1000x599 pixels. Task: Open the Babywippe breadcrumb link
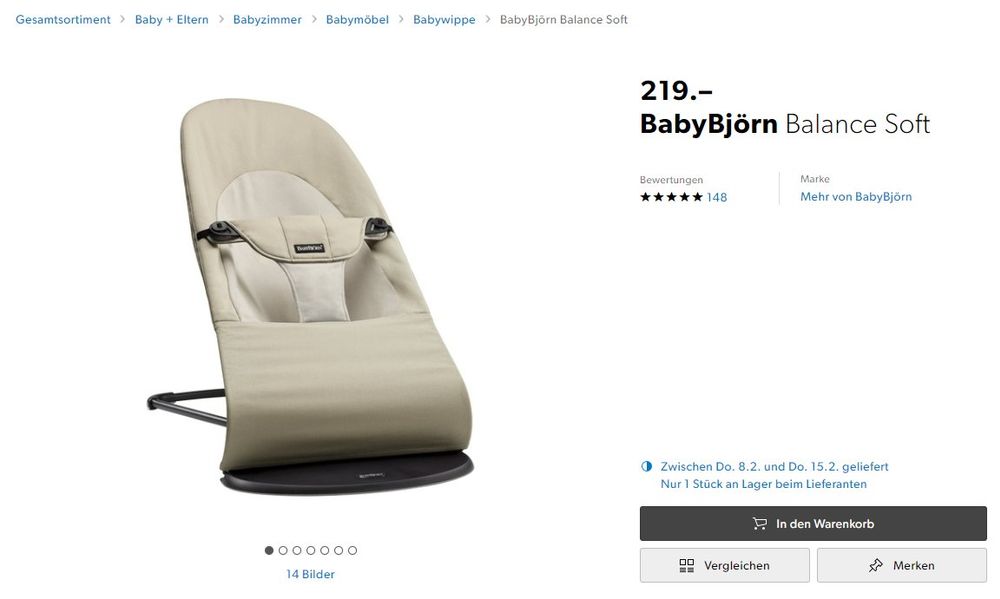click(x=444, y=20)
